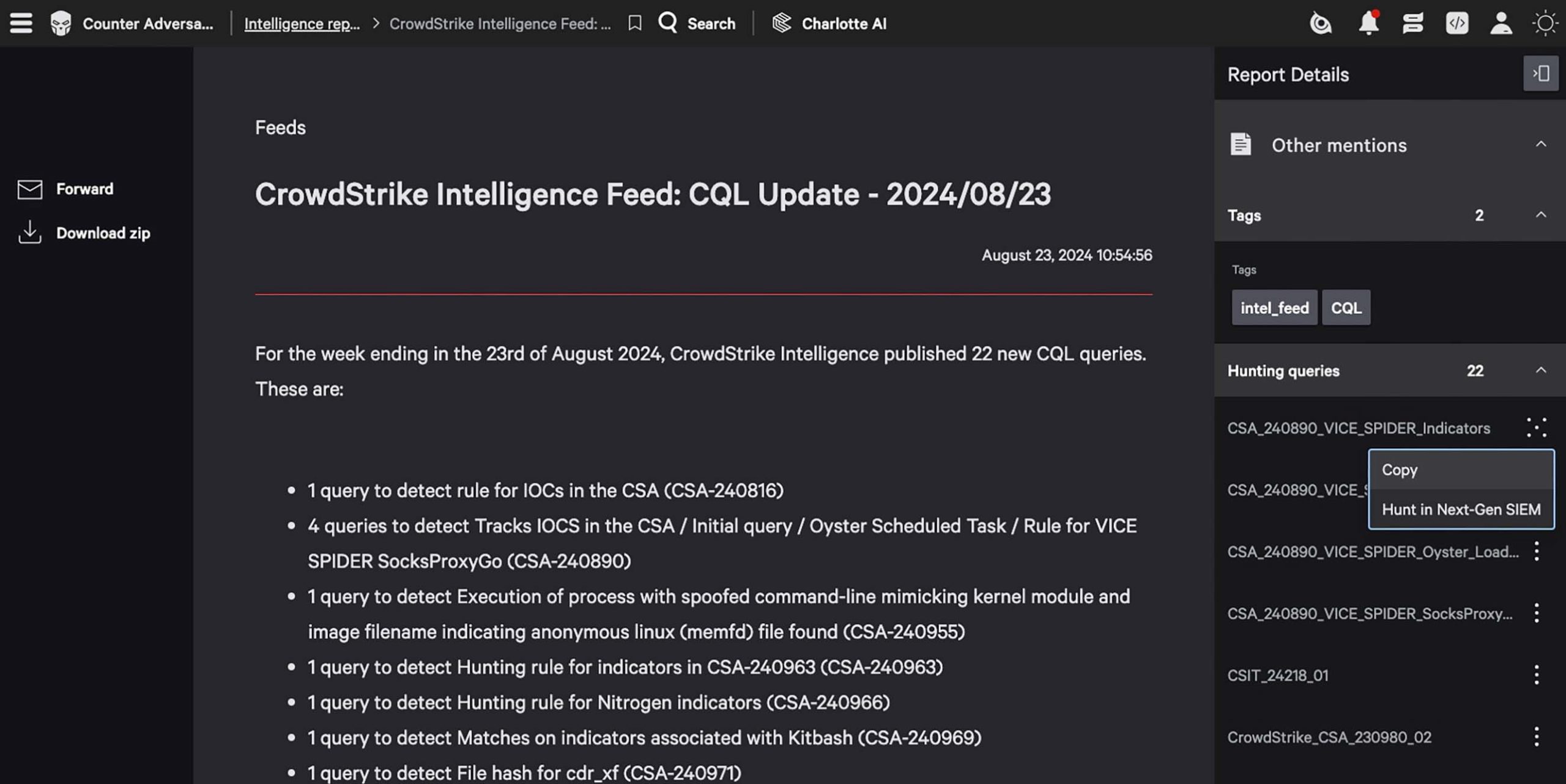
Task: Open the radar scanner icon in the header
Action: [1321, 23]
